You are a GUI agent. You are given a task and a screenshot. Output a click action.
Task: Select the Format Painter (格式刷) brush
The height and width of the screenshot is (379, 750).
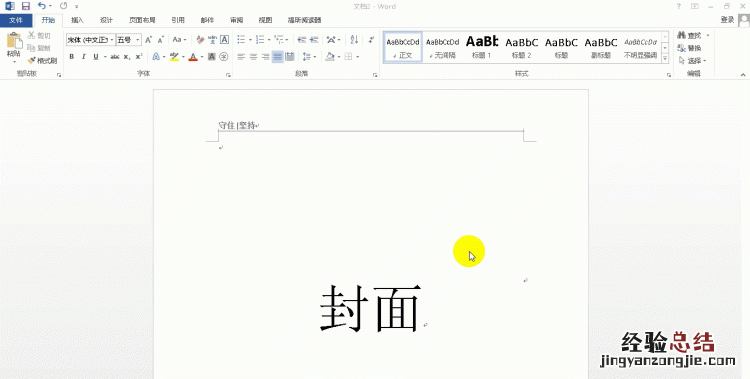point(42,60)
